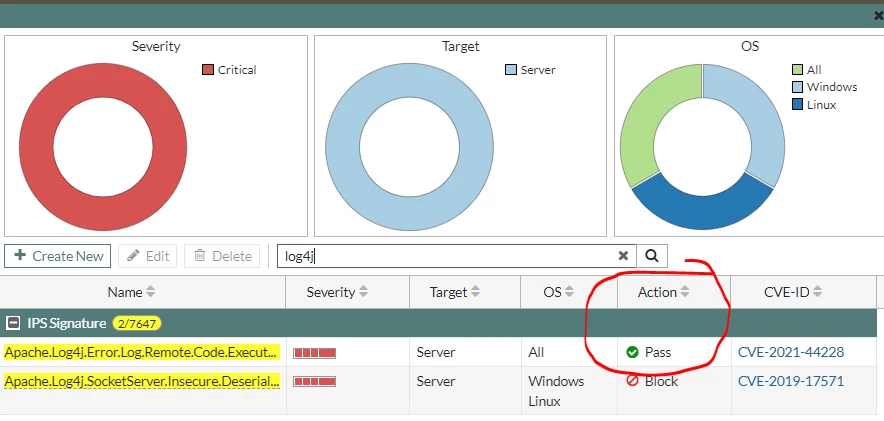Screen dimensions: 884x421
Task: Open CVE-2021-44228 link
Action: pyautogui.click(x=791, y=352)
